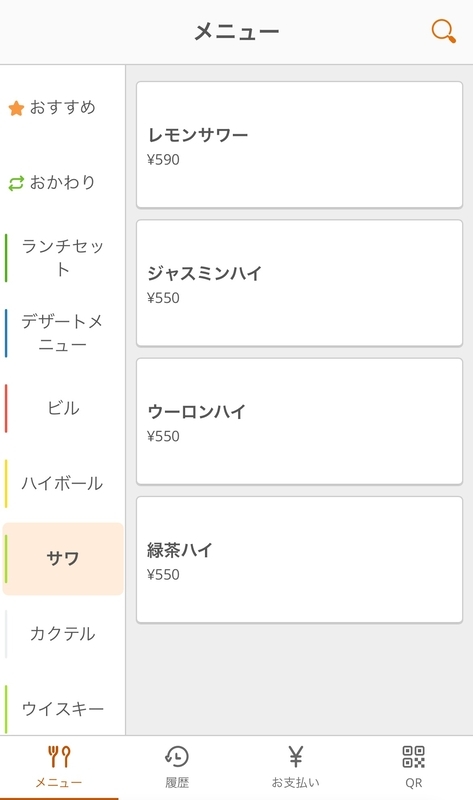Open the ハイボール category
Image resolution: width=473 pixels, height=800 pixels.
pyautogui.click(x=63, y=483)
